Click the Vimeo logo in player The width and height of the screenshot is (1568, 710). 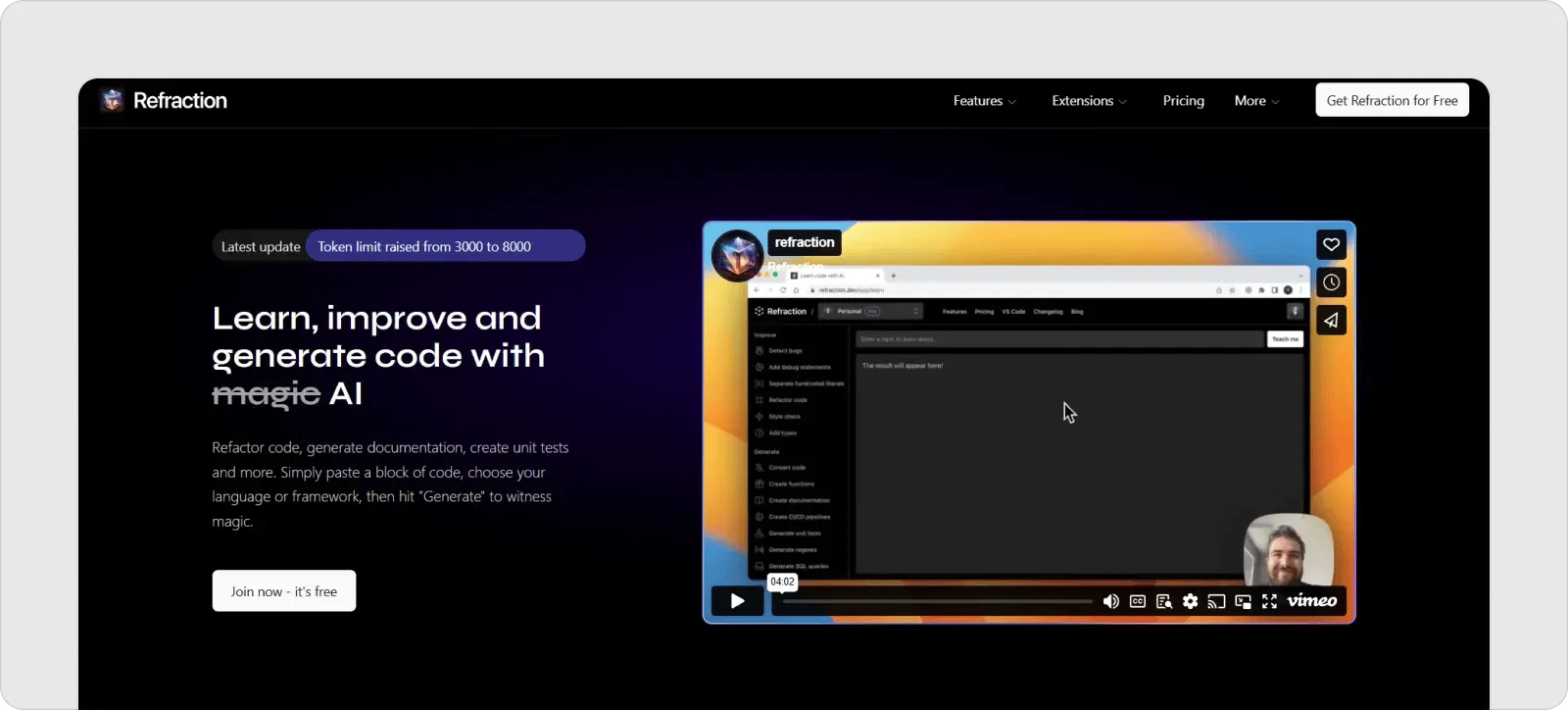click(1311, 600)
